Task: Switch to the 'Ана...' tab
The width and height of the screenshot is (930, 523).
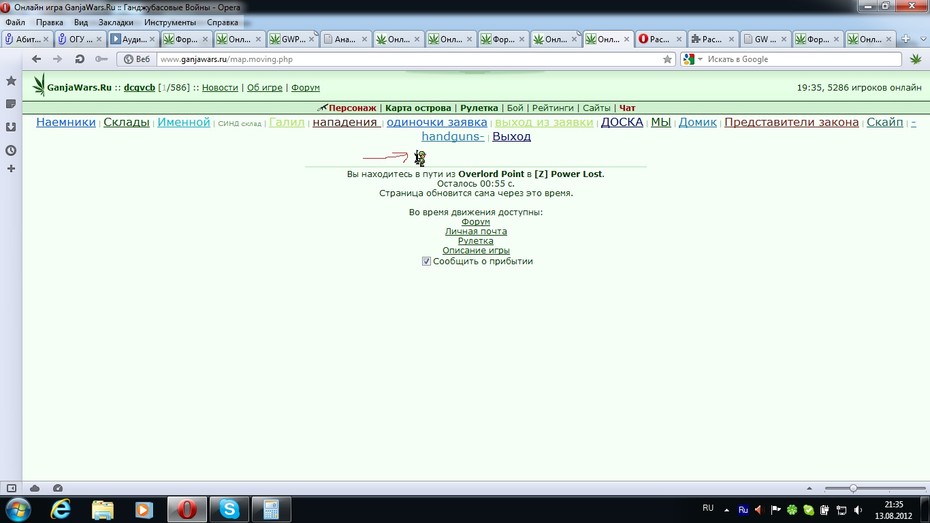Action: click(x=344, y=39)
